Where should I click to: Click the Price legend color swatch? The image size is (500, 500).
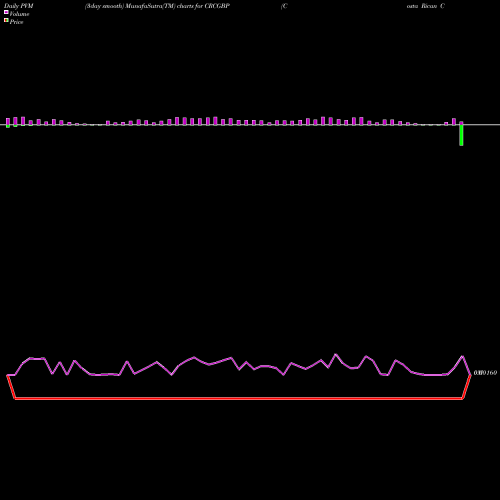[6, 20]
